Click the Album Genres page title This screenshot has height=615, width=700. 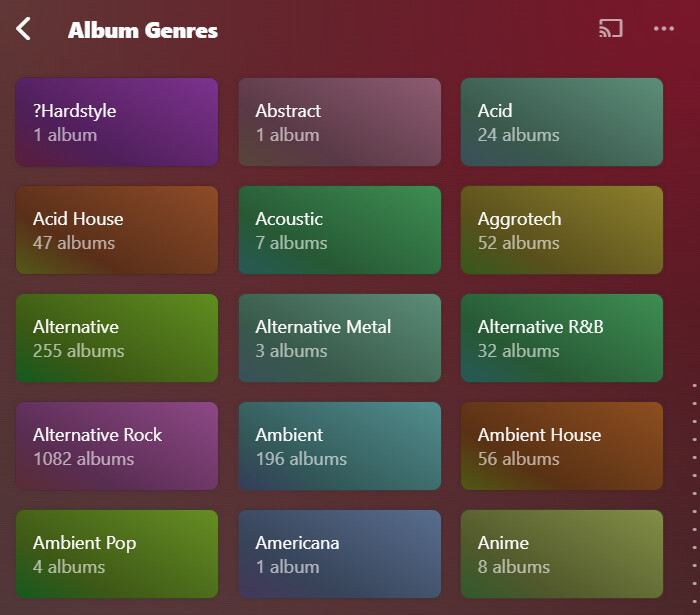143,30
